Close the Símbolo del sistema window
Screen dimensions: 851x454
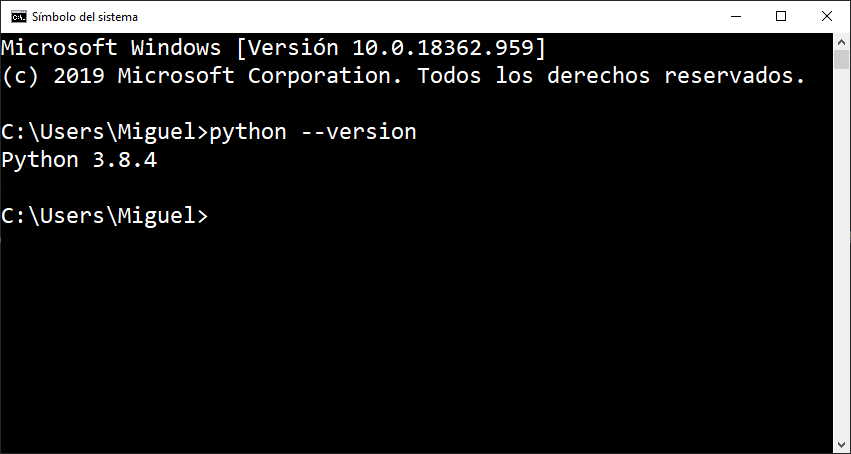coord(827,17)
